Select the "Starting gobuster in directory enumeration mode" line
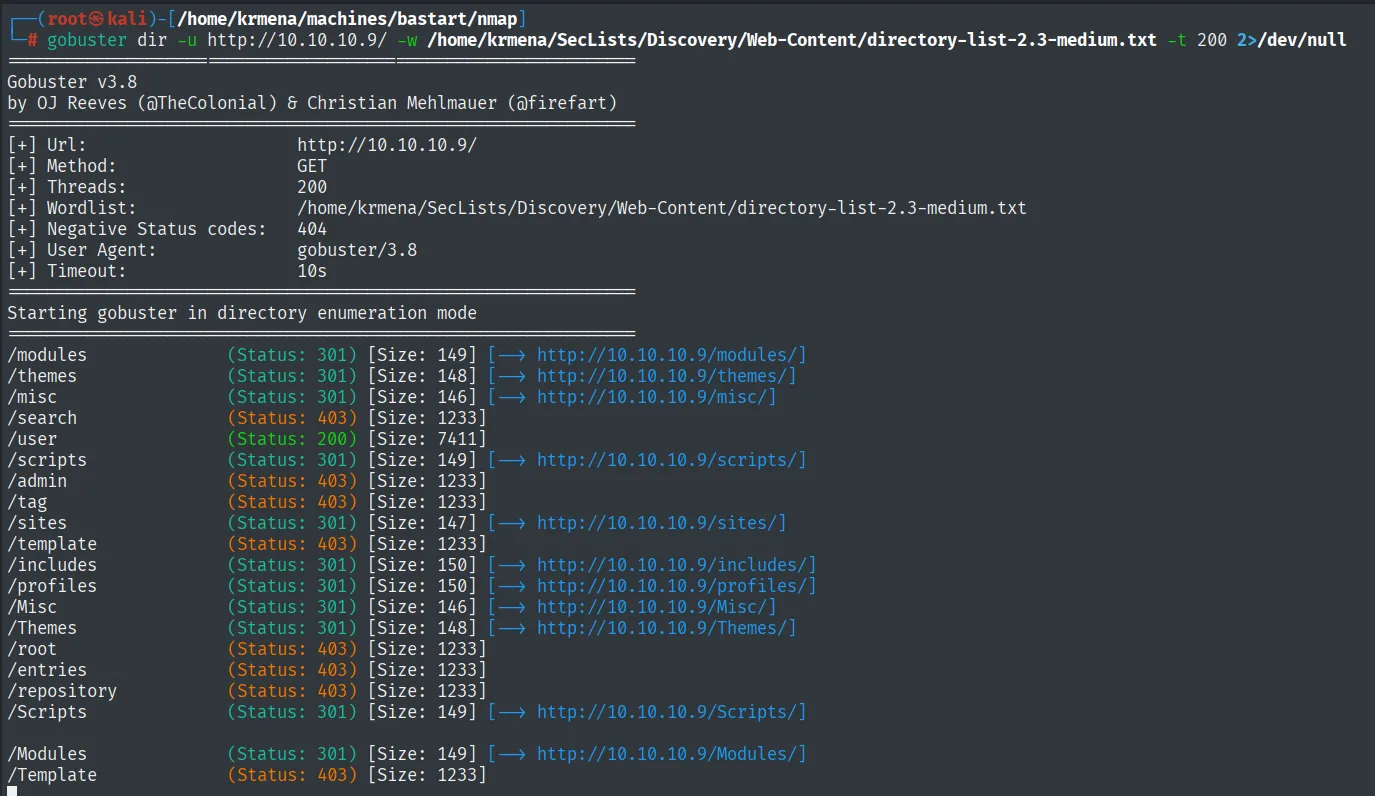The width and height of the screenshot is (1375, 796). [242, 313]
